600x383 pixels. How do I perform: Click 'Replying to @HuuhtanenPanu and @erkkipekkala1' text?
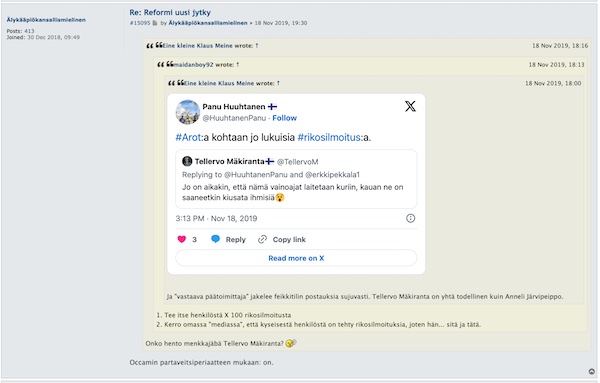pos(271,174)
